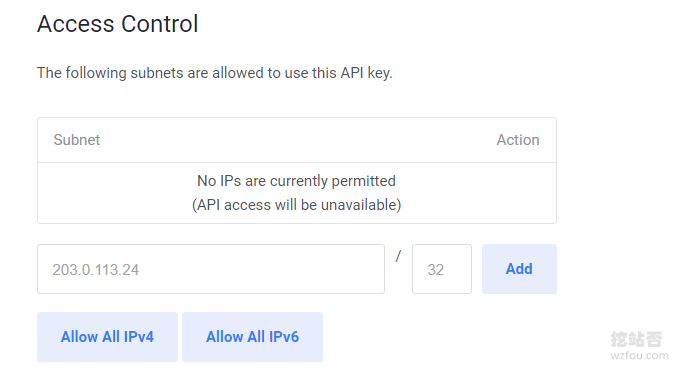Screen dimensions: 680x366
Task: Click the Add button
Action: [519, 269]
